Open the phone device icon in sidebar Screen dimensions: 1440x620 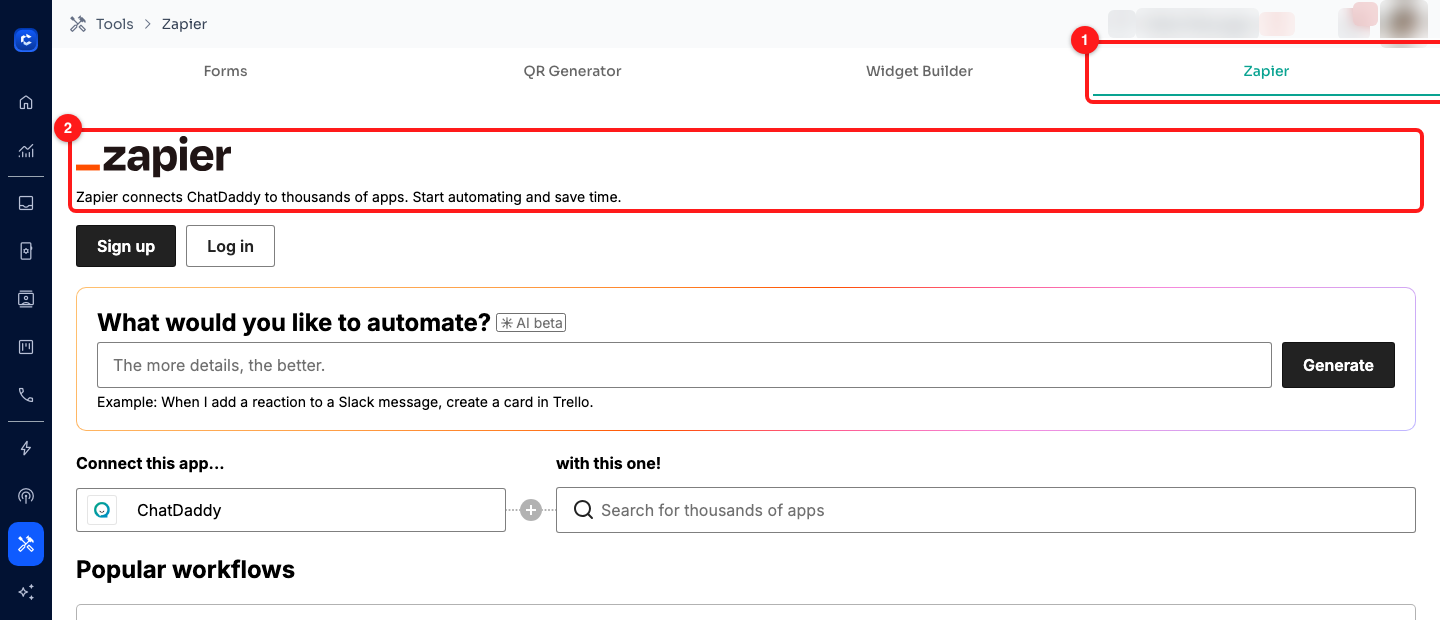26,250
